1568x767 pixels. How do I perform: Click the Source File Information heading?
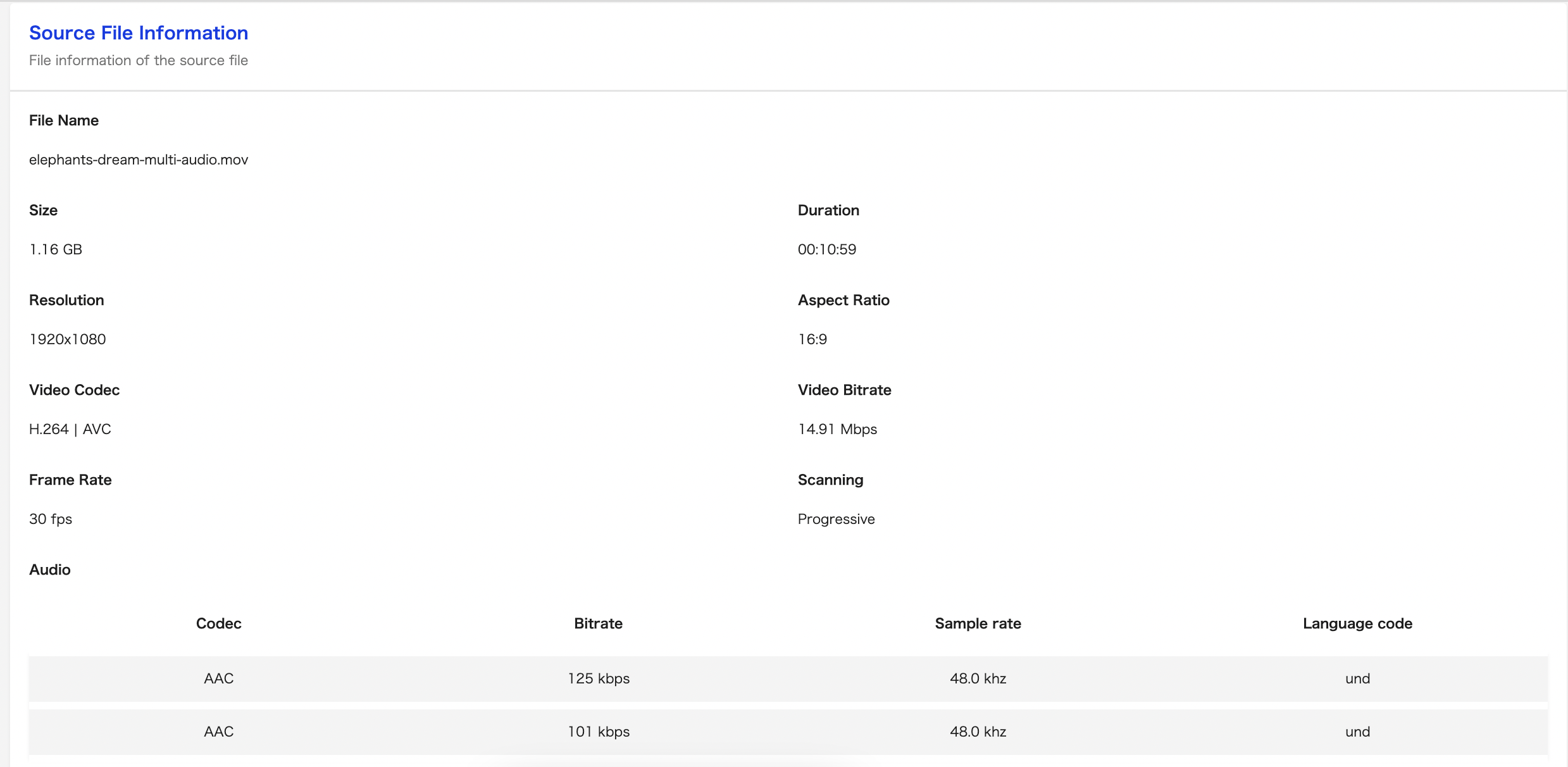tap(139, 33)
